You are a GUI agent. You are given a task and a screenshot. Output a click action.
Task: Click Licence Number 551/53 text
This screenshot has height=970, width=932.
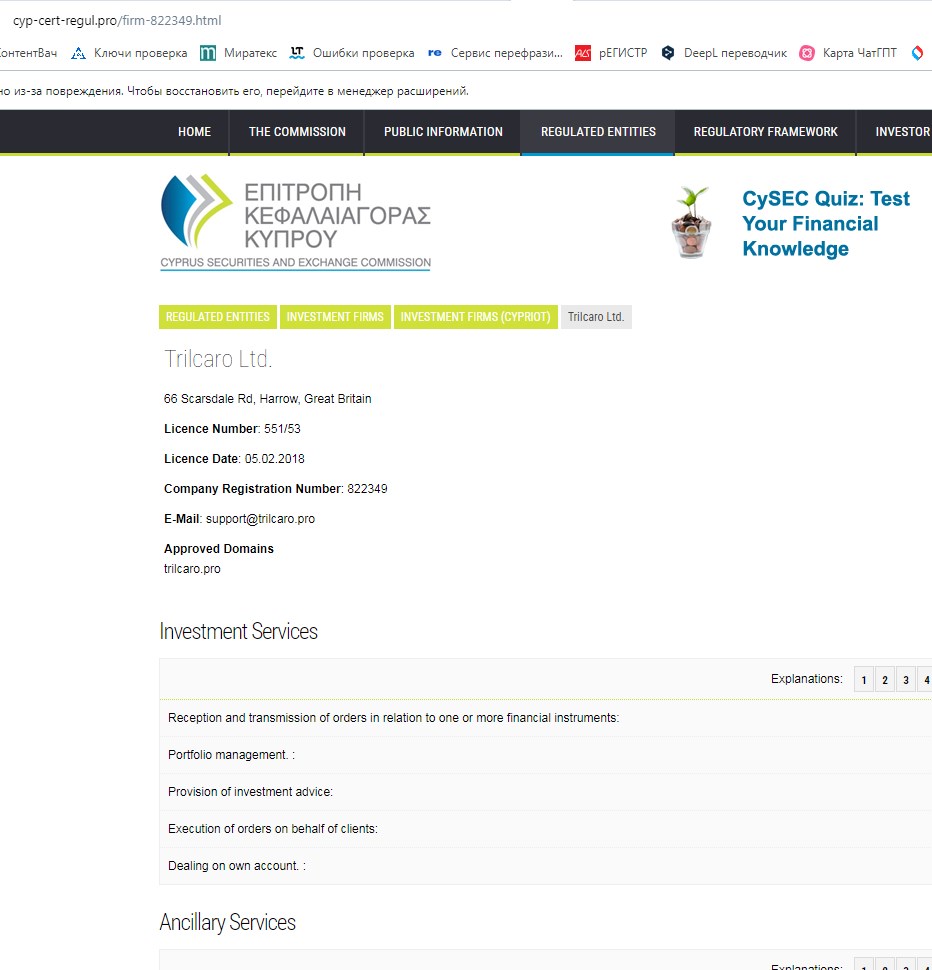(232, 429)
